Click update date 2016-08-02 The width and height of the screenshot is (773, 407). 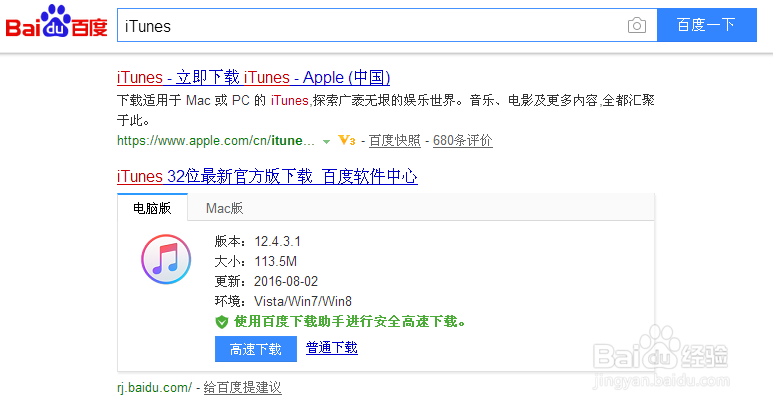(286, 281)
